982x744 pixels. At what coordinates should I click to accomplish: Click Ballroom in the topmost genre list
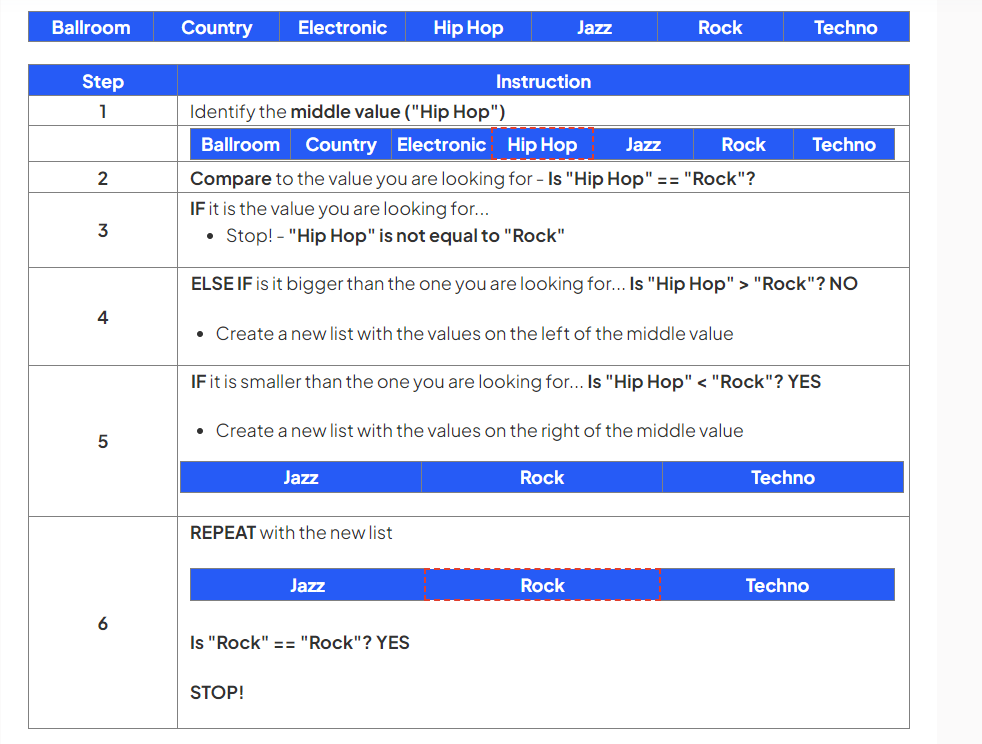[x=91, y=27]
